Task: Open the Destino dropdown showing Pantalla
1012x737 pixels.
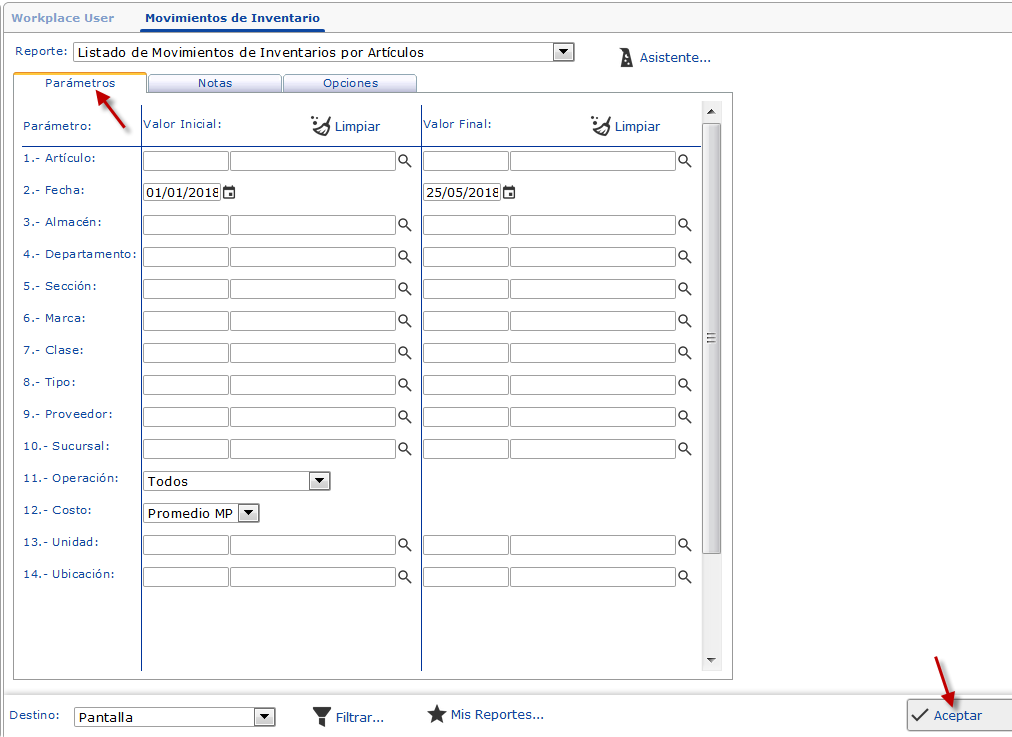Action: [264, 717]
